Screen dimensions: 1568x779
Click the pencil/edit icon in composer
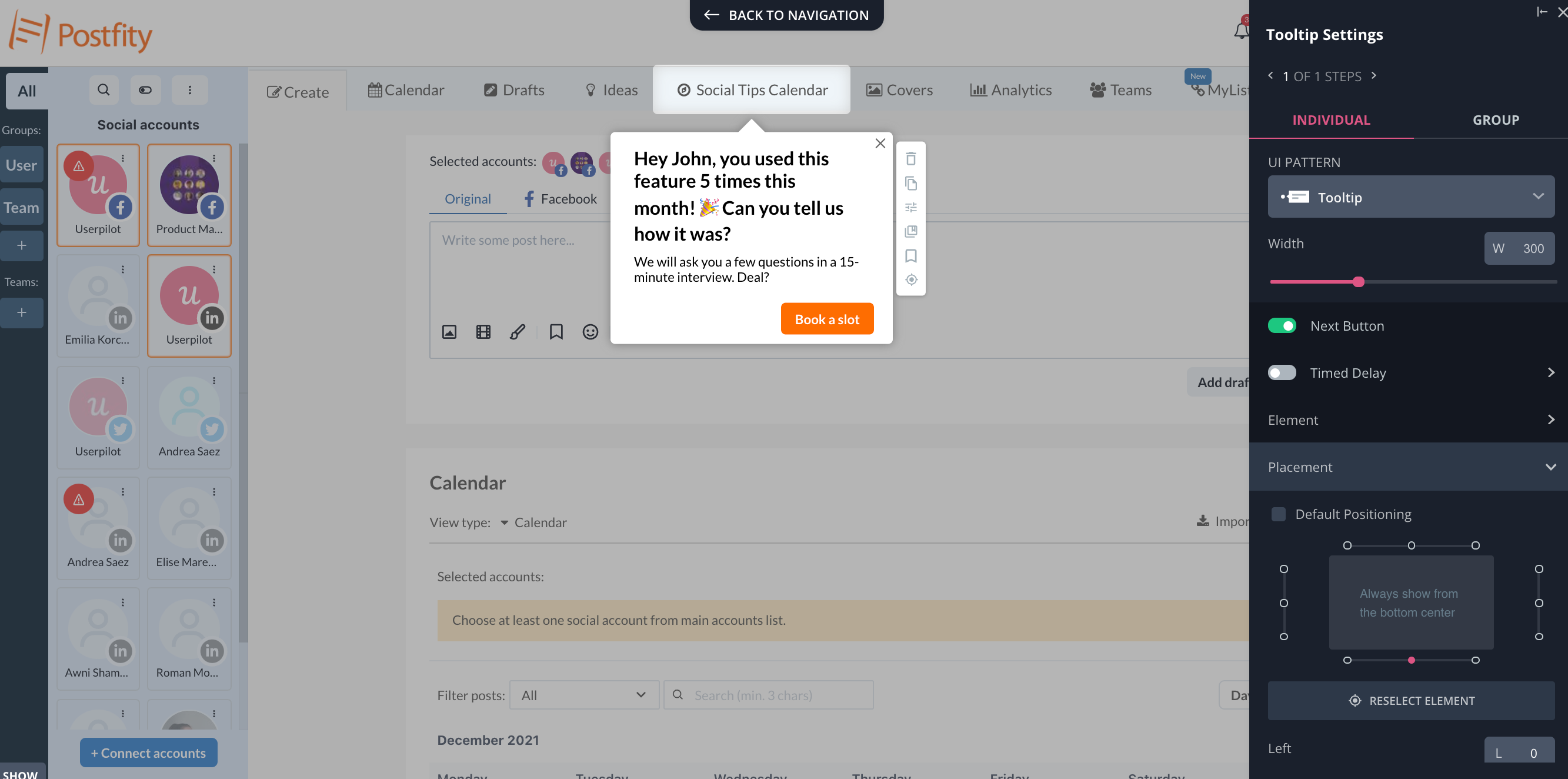tap(518, 332)
